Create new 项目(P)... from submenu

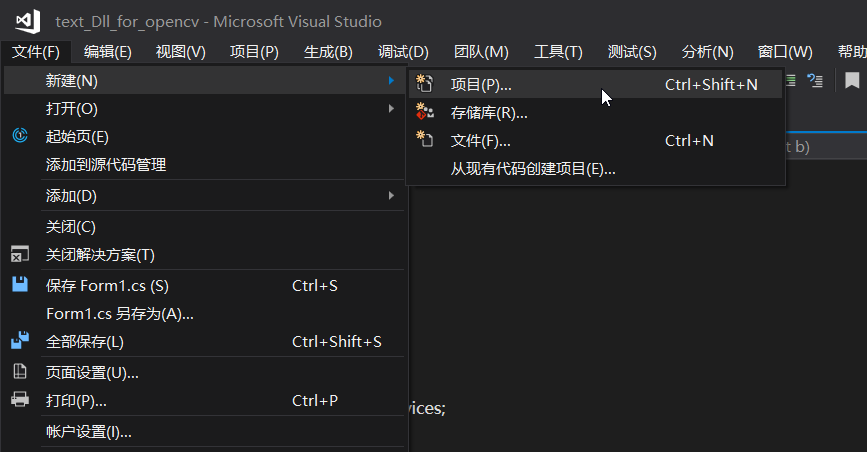(596, 85)
